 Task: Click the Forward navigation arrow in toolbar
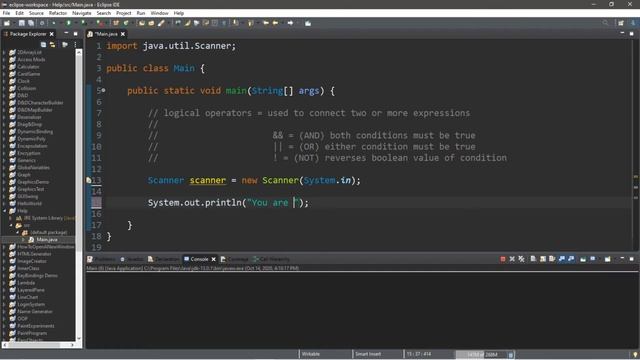290,23
